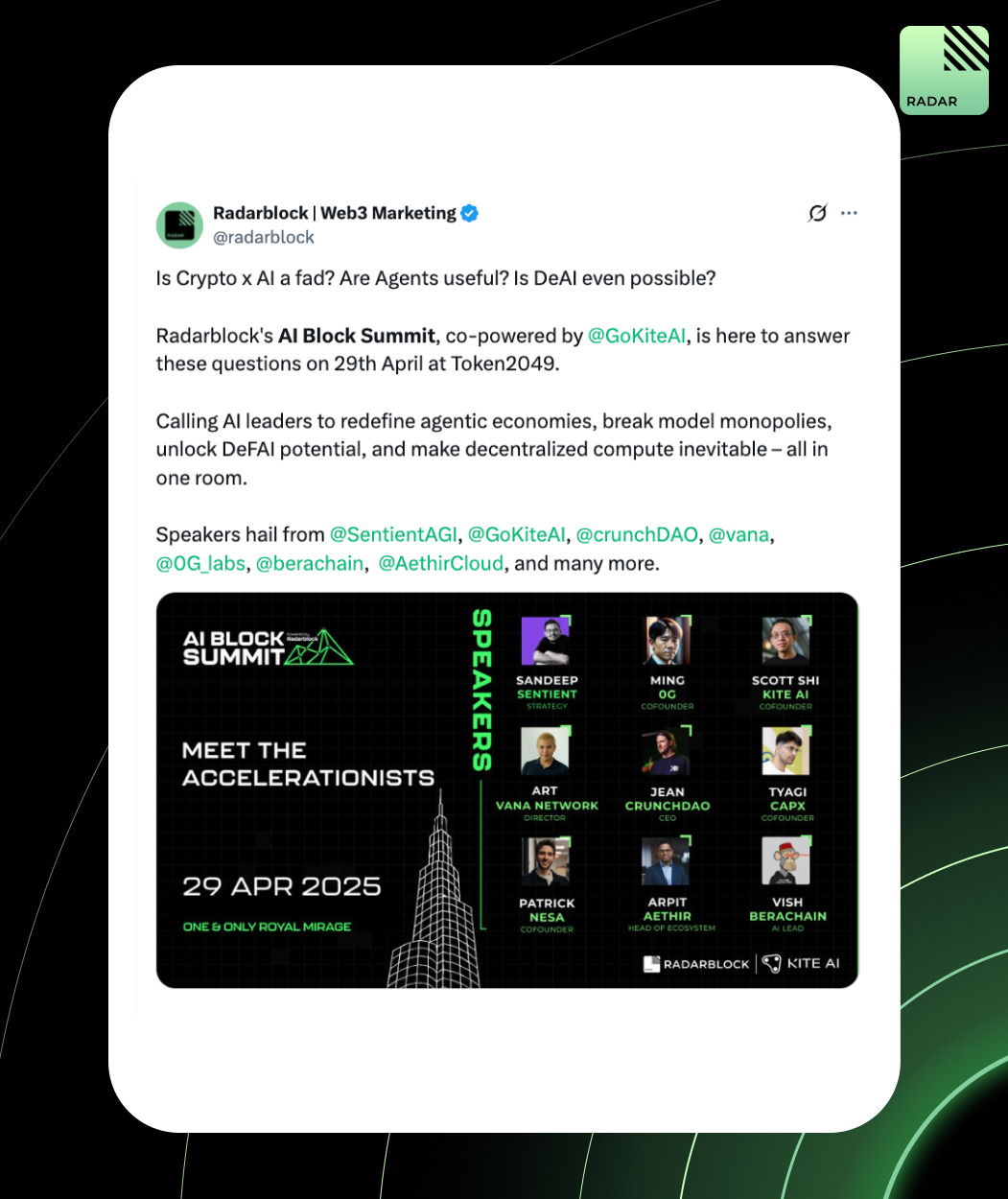Image resolution: width=1008 pixels, height=1199 pixels.
Task: Click the Radarblock logo in banner footer
Action: pos(696,963)
